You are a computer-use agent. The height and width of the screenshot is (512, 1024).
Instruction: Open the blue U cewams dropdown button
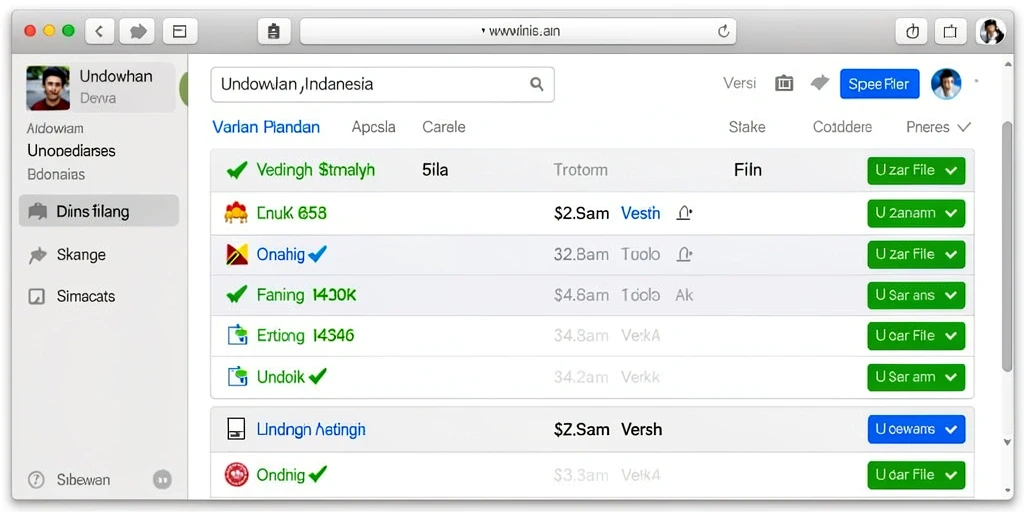click(x=916, y=429)
